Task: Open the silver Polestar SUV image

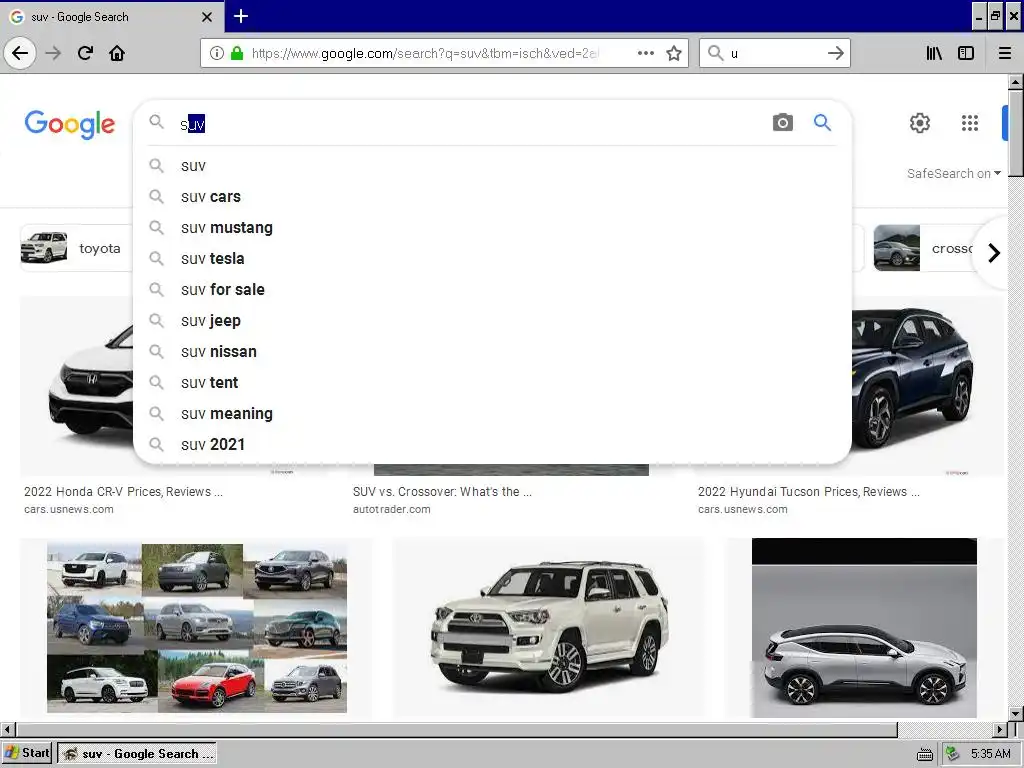Action: tap(864, 628)
